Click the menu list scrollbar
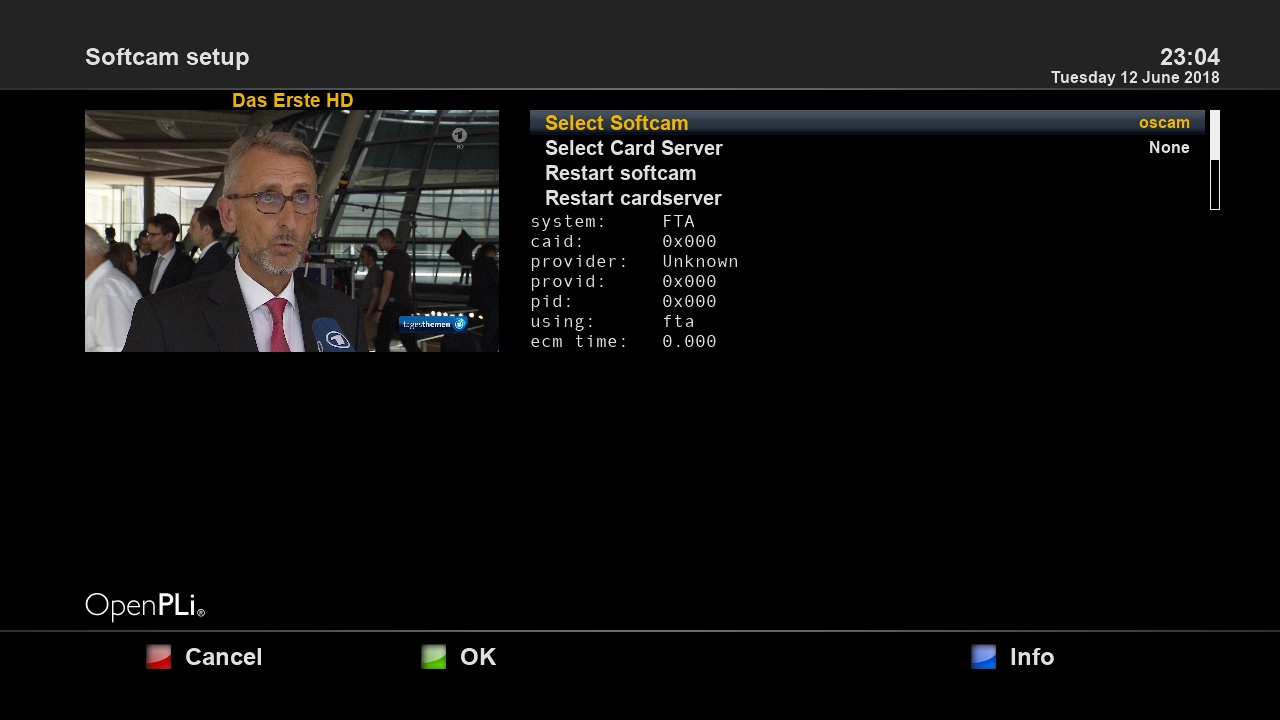 [1215, 160]
